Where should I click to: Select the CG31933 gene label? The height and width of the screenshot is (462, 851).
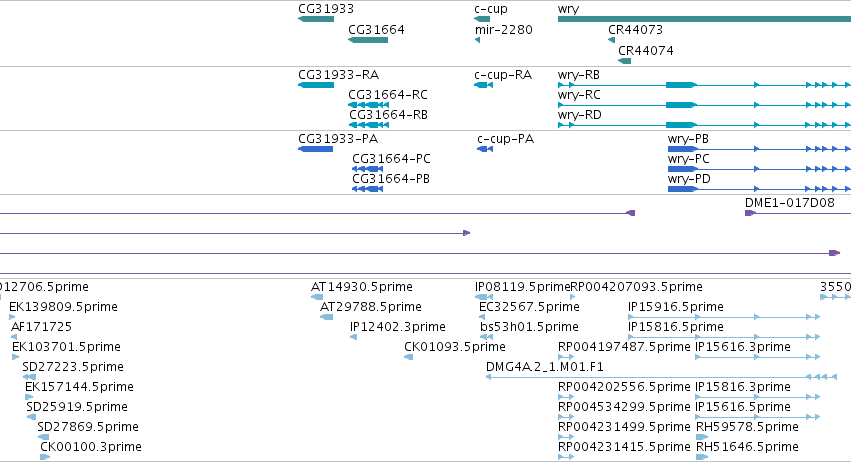326,9
